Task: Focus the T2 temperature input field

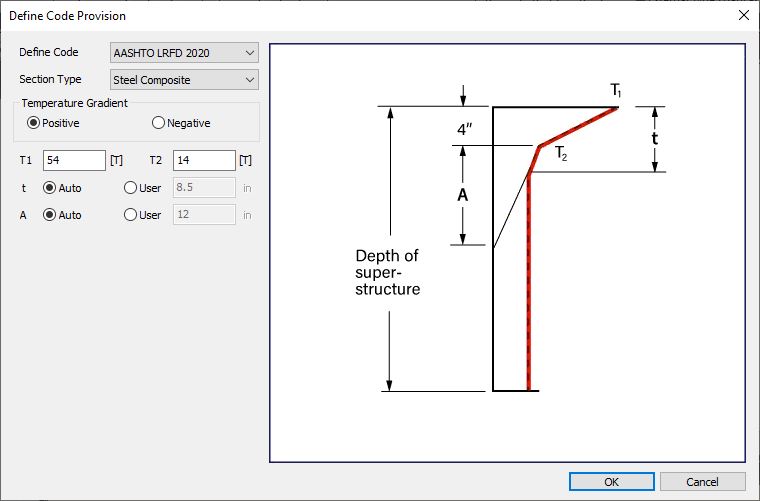Action: [x=204, y=160]
